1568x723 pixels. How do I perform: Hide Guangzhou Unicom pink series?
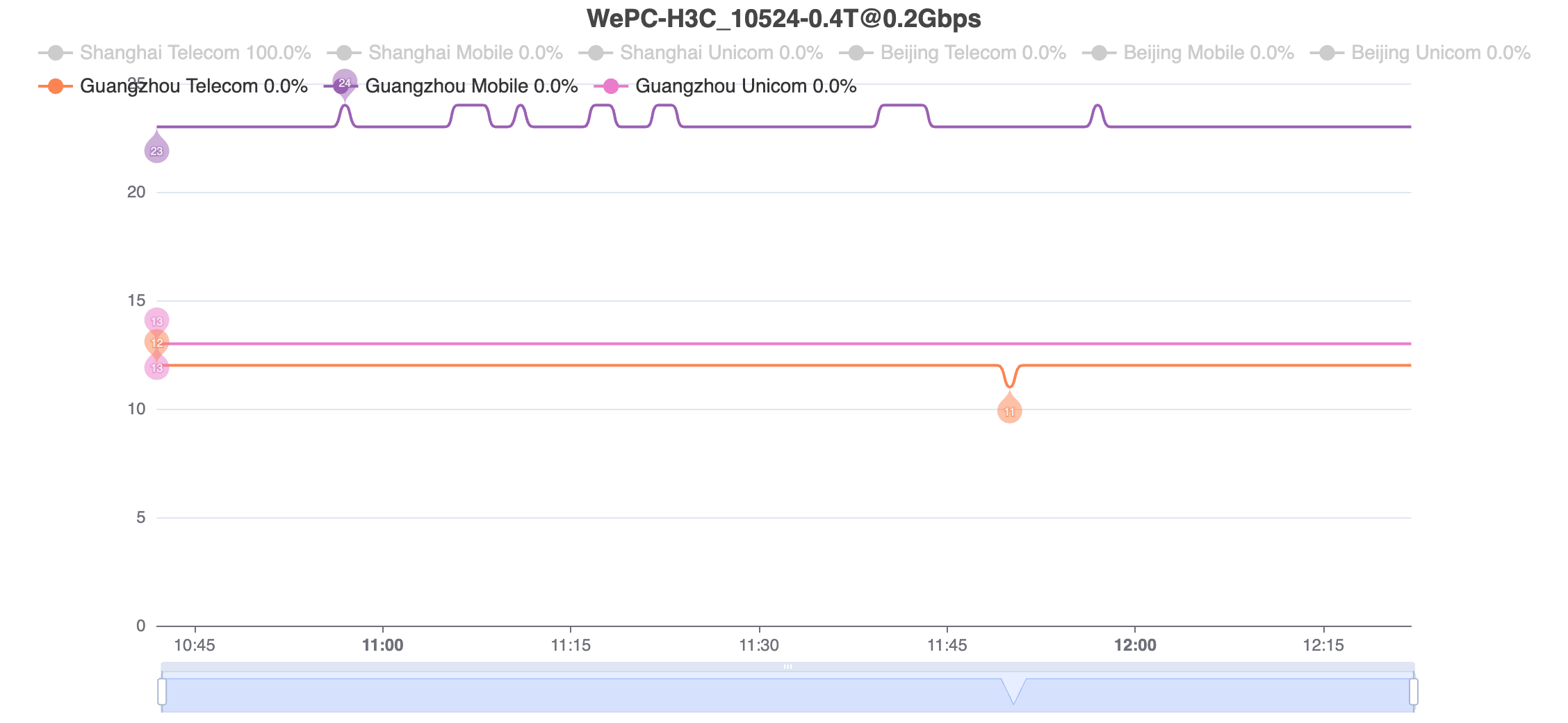(725, 86)
